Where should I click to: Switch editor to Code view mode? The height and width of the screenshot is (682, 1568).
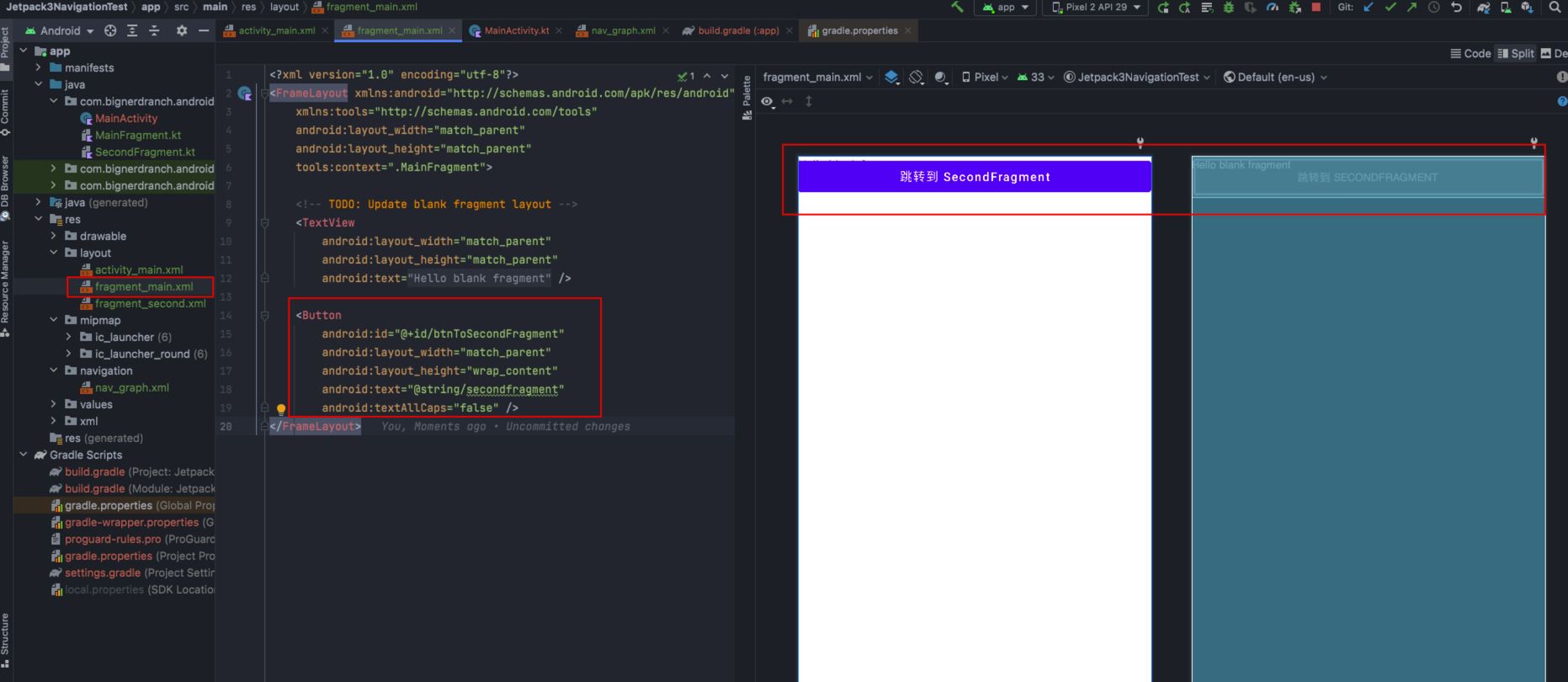click(x=1470, y=53)
